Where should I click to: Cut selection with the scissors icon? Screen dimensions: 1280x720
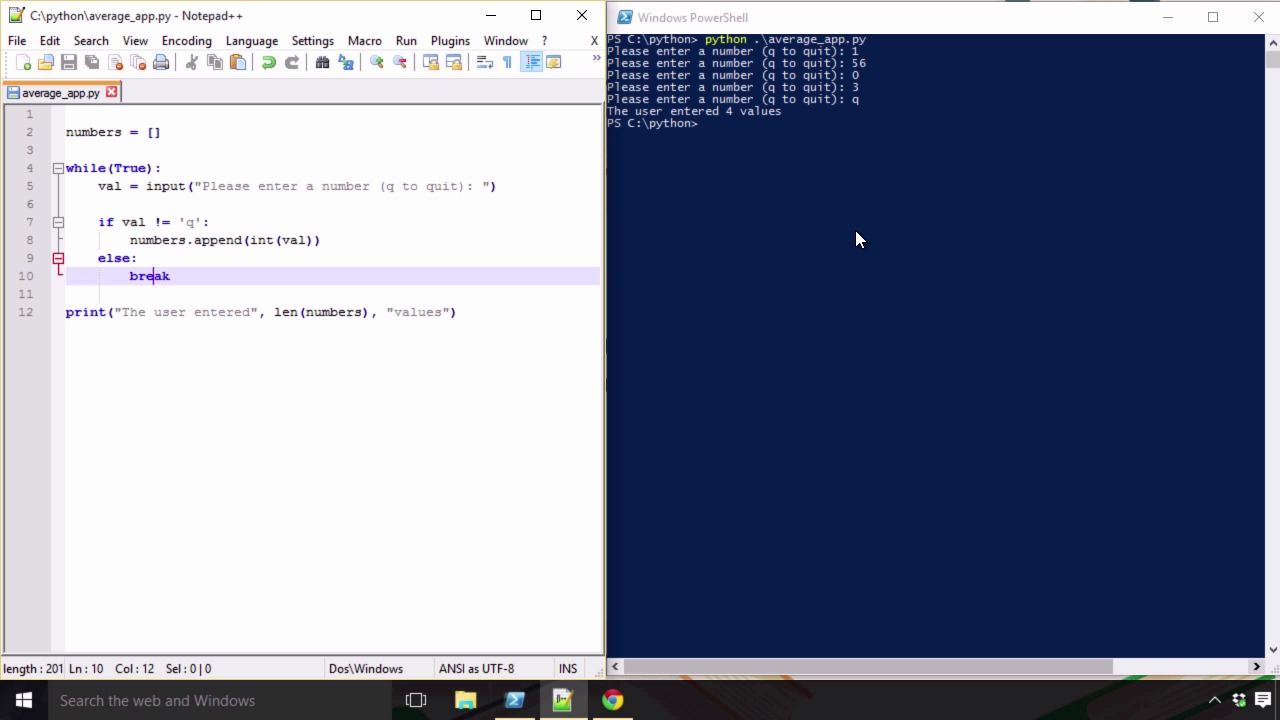[192, 62]
